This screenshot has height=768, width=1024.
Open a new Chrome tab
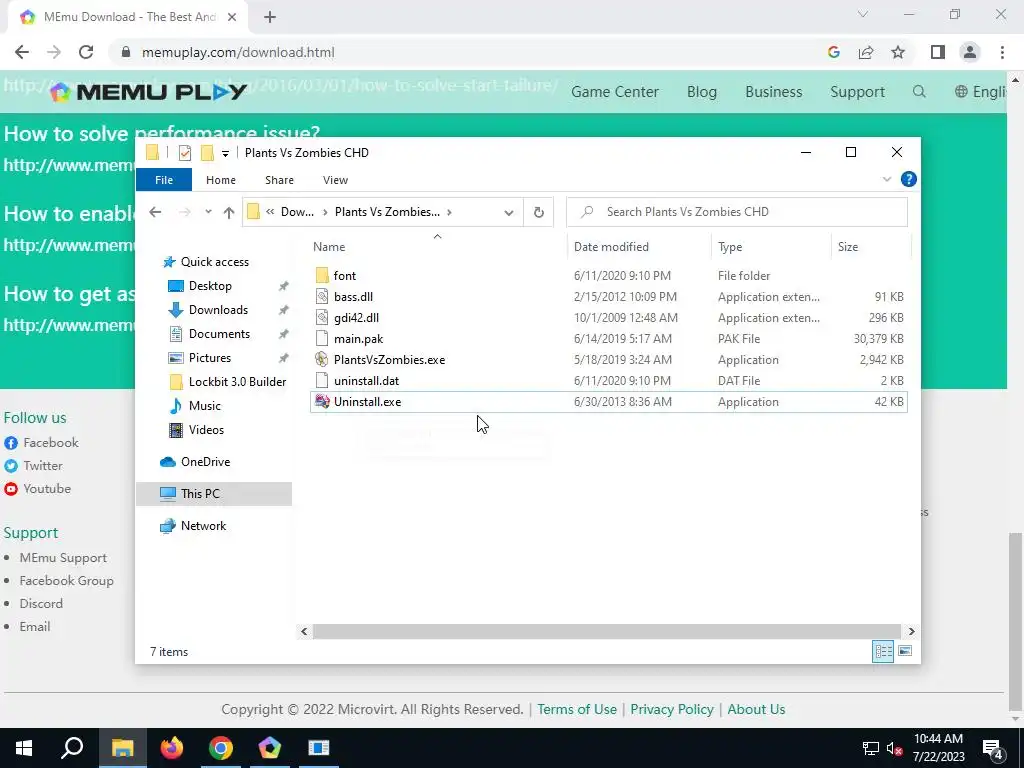270,17
